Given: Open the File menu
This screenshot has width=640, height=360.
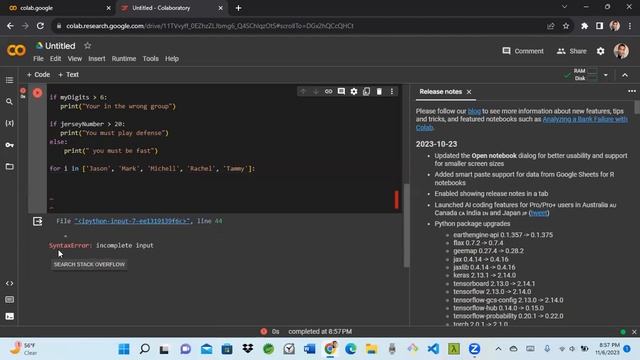Looking at the screenshot, I should pyautogui.click(x=38, y=59).
